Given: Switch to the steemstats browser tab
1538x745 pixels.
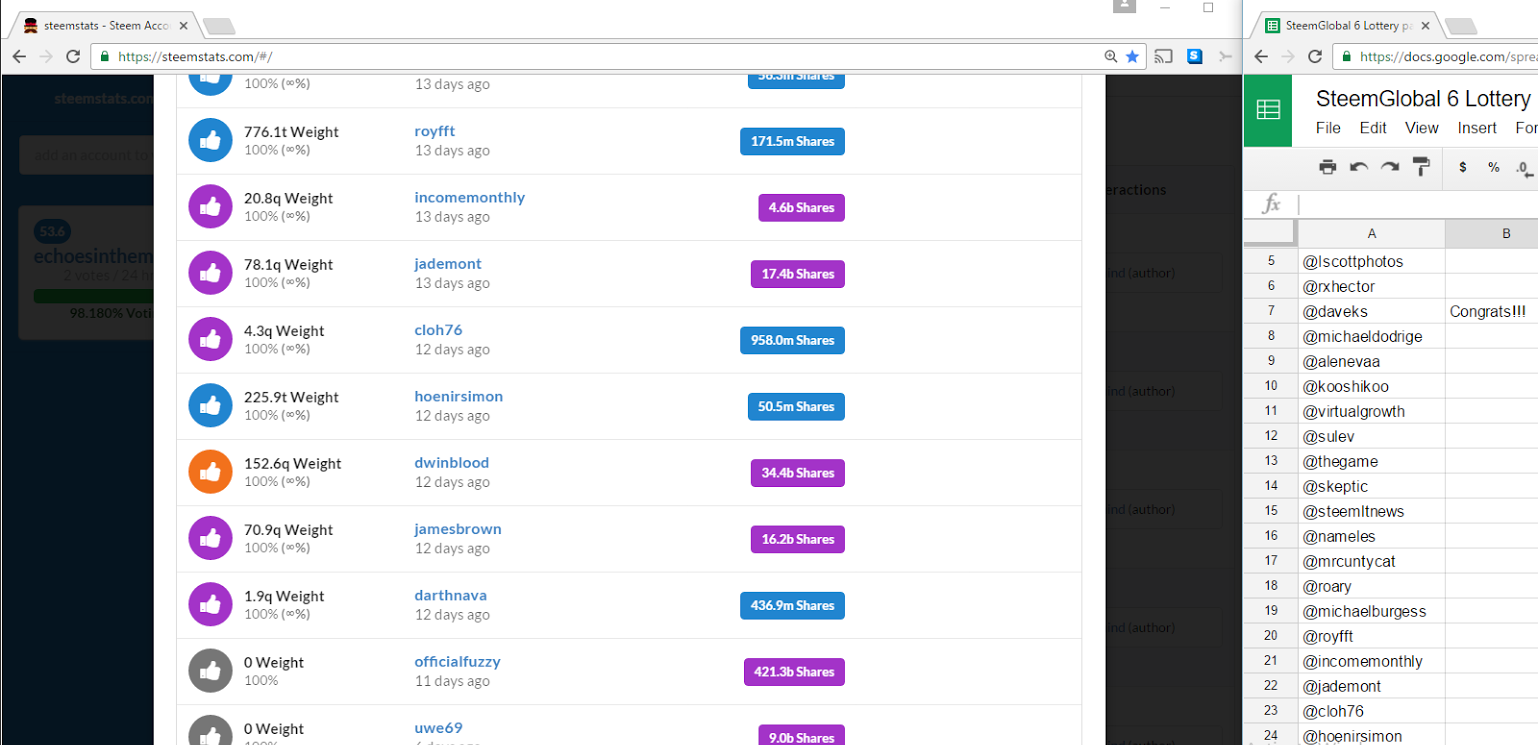Looking at the screenshot, I should click(x=105, y=25).
